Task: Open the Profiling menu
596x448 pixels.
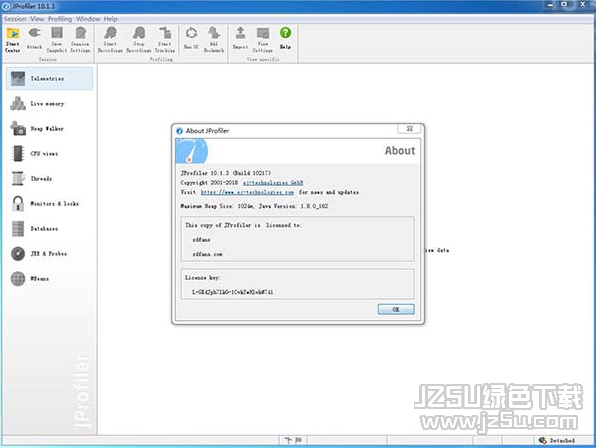Action: (60, 19)
